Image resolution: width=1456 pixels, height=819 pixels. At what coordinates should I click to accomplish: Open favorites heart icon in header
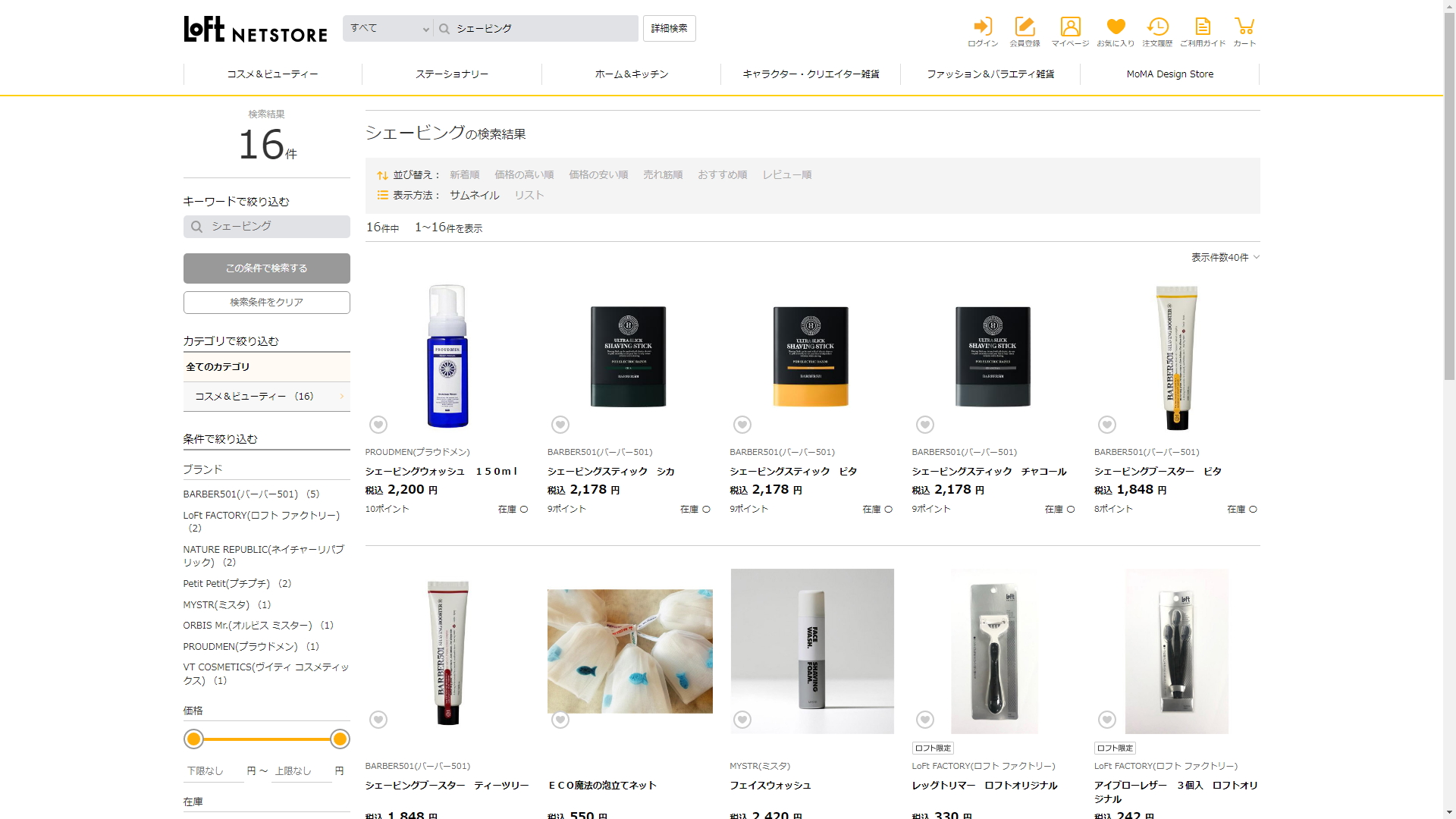pyautogui.click(x=1116, y=27)
